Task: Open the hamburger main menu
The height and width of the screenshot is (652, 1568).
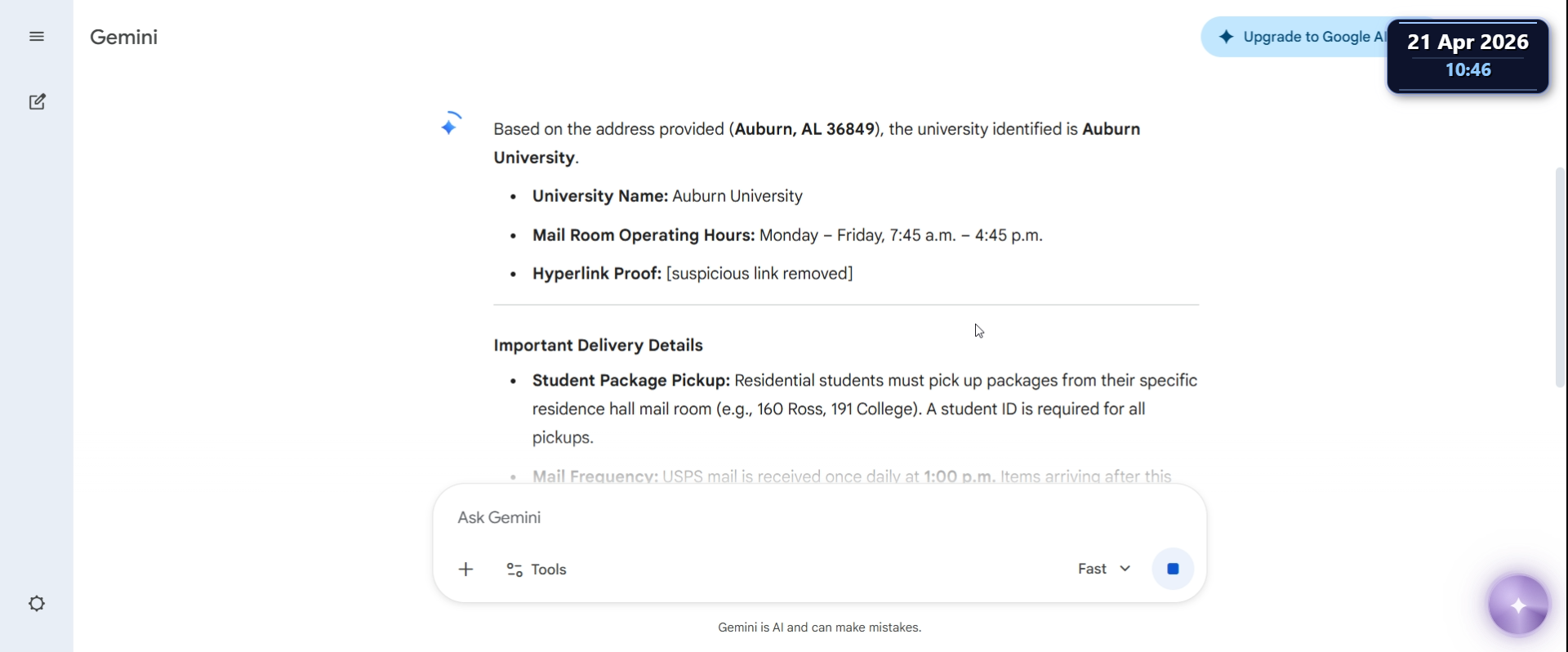Action: point(37,37)
